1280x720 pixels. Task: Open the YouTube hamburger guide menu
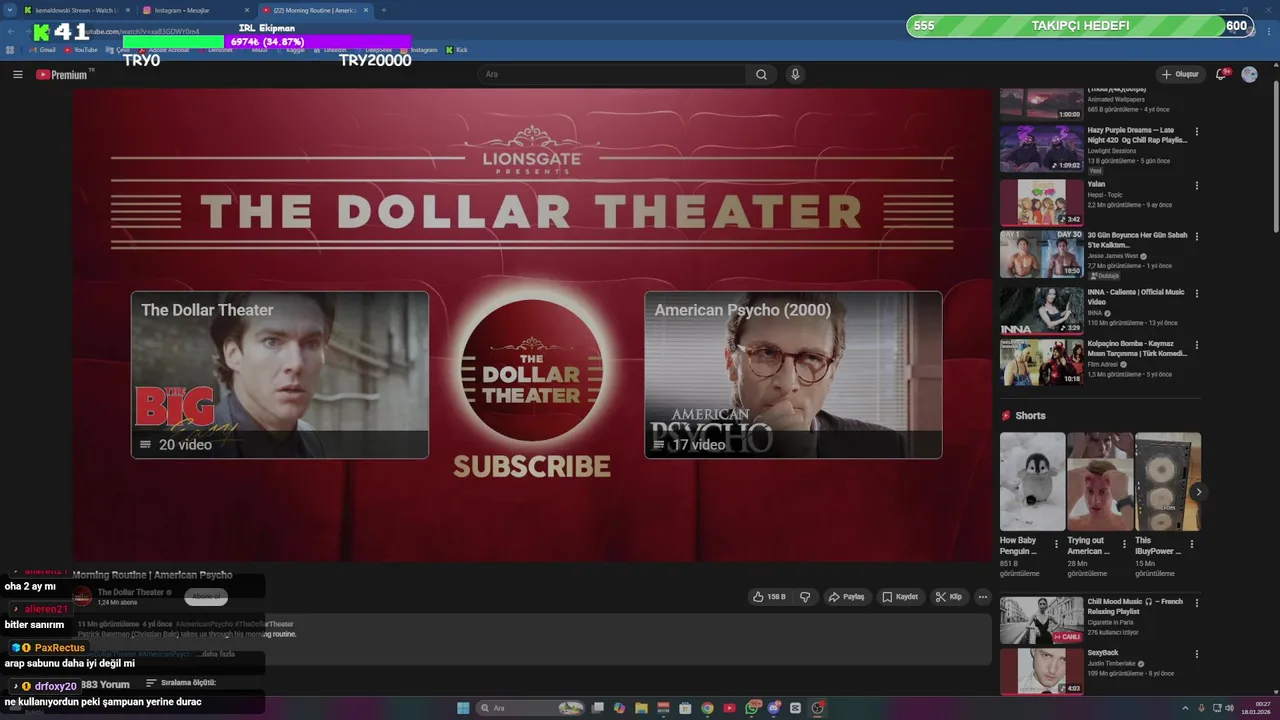point(17,74)
